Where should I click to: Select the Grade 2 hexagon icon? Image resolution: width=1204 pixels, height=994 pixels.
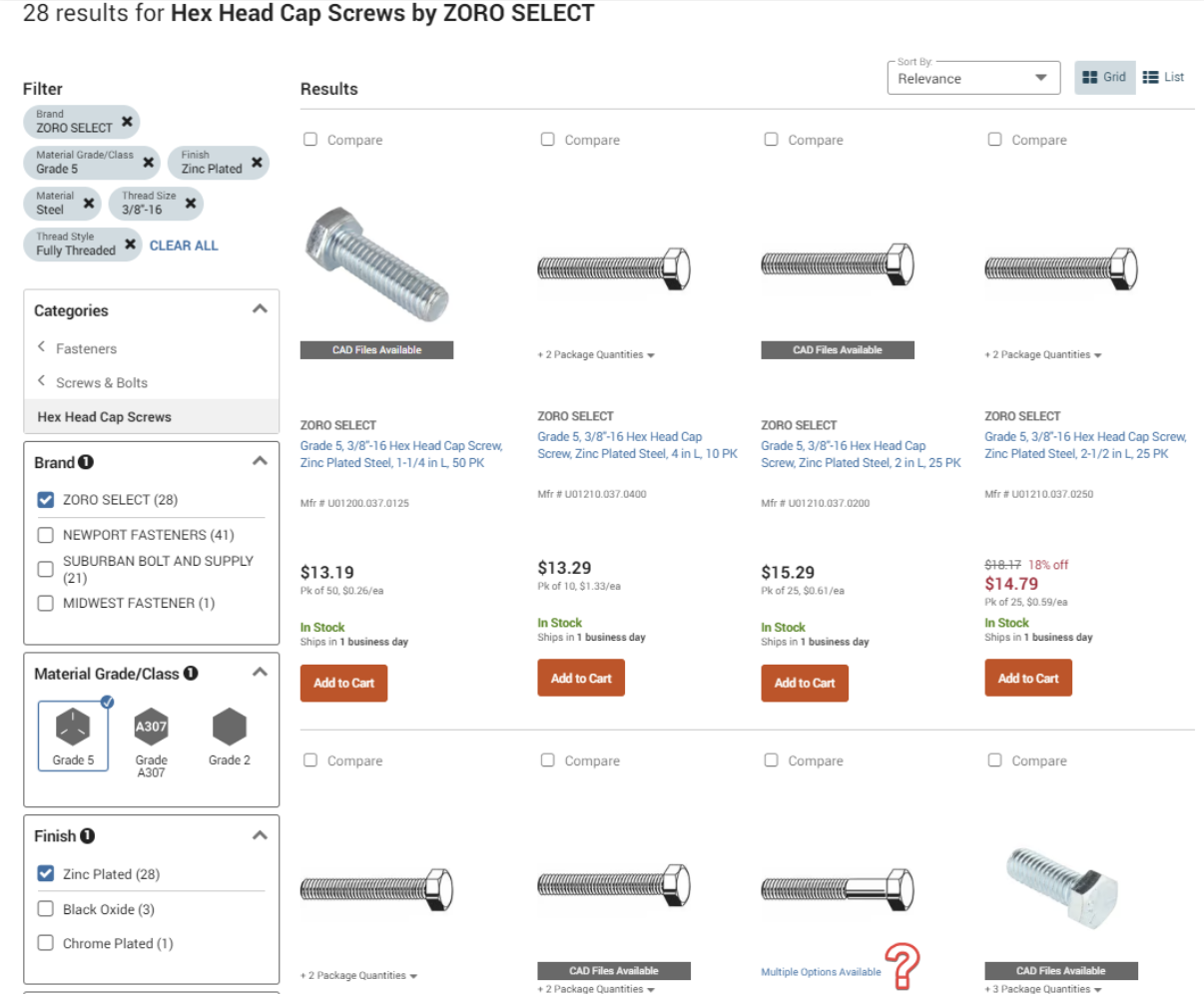(229, 727)
